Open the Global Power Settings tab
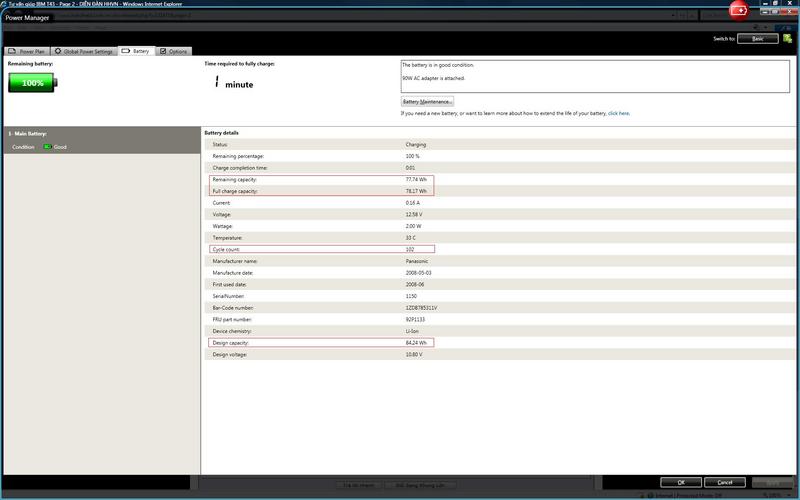Image resolution: width=800 pixels, height=500 pixels. (x=84, y=51)
